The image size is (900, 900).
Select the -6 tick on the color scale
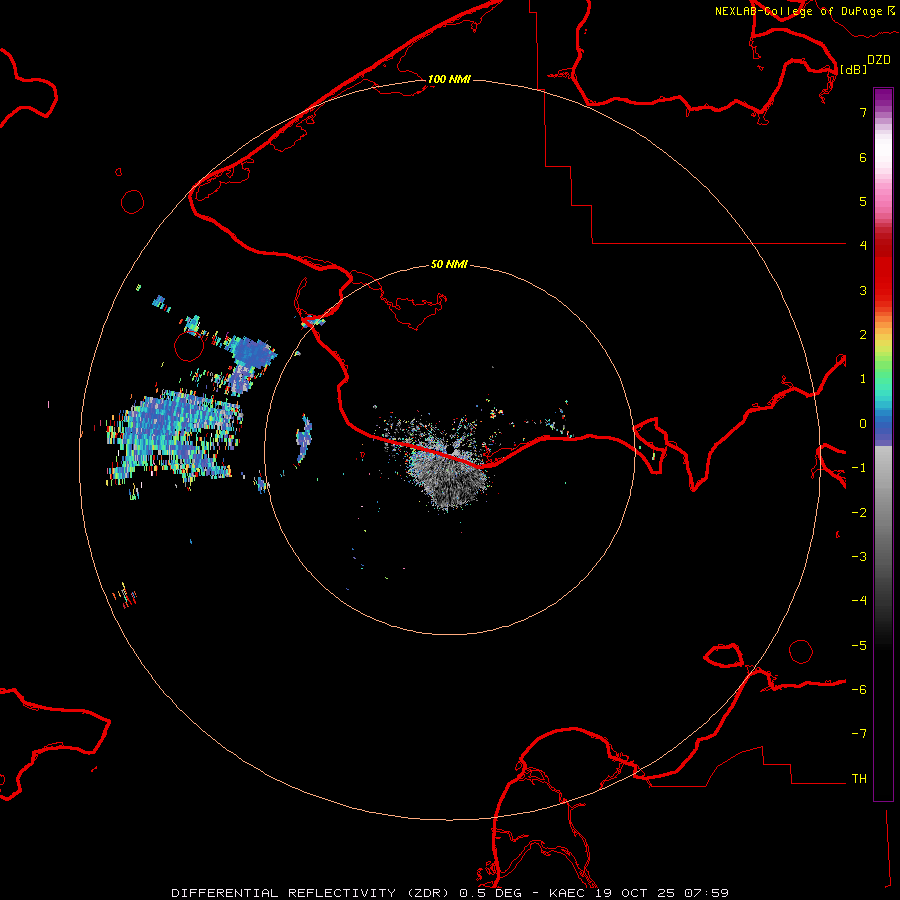[859, 690]
